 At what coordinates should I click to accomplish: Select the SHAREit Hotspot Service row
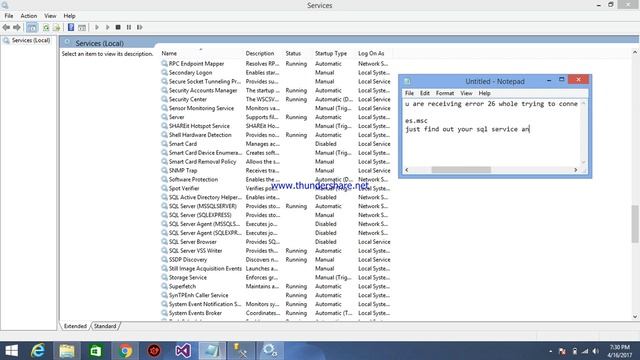[x=276, y=126]
